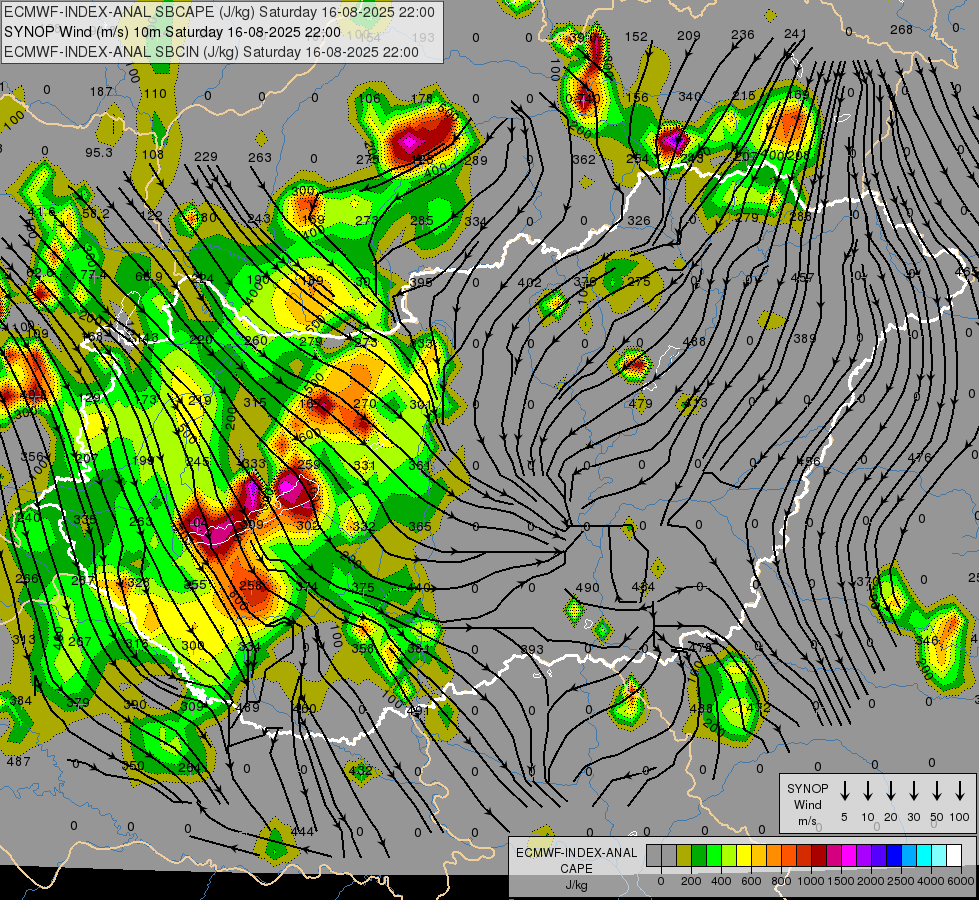Click the 4000 tick label in CAPE legend
Viewport: 979px width, 900px height.
tap(930, 881)
